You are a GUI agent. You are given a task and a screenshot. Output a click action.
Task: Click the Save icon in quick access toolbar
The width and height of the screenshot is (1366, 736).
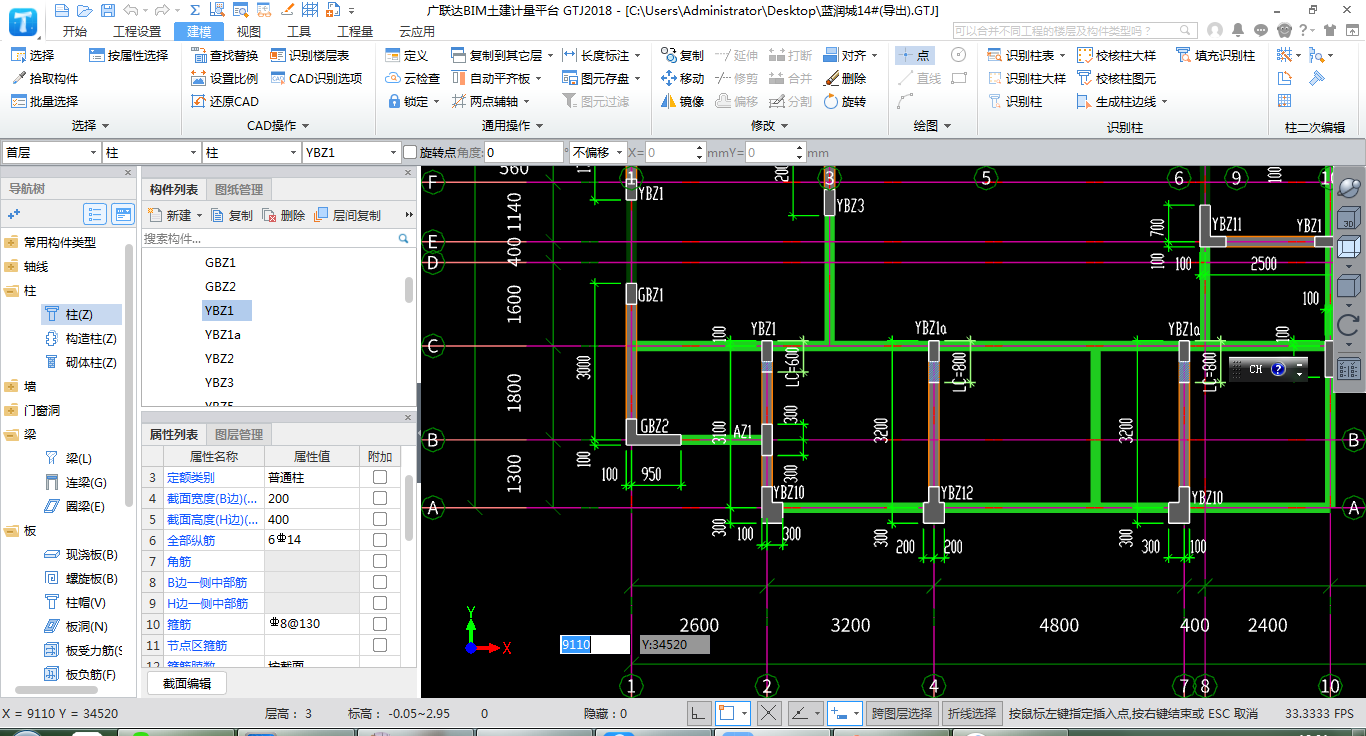(x=106, y=10)
